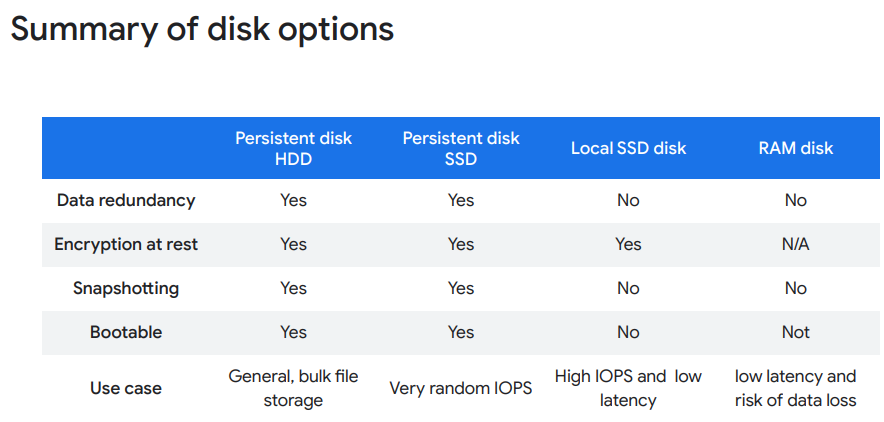The image size is (884, 422).
Task: Select the "General, bulk file storage" cell
Action: coord(293,388)
